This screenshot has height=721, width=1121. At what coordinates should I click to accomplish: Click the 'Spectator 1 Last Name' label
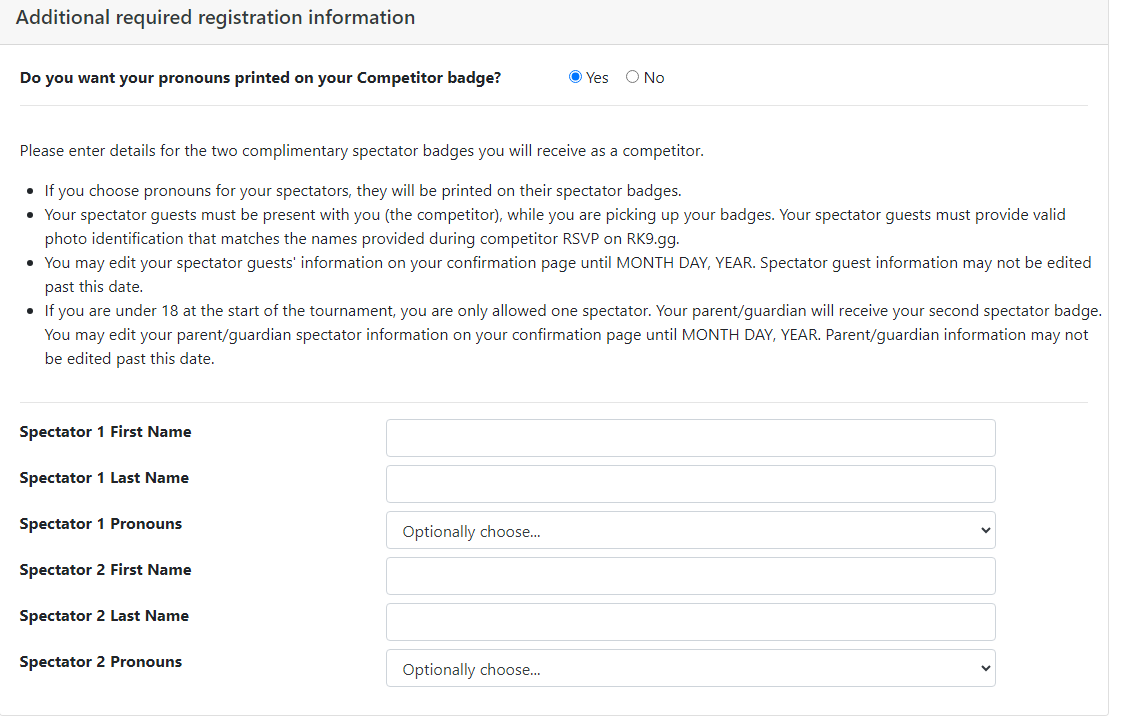pos(104,478)
